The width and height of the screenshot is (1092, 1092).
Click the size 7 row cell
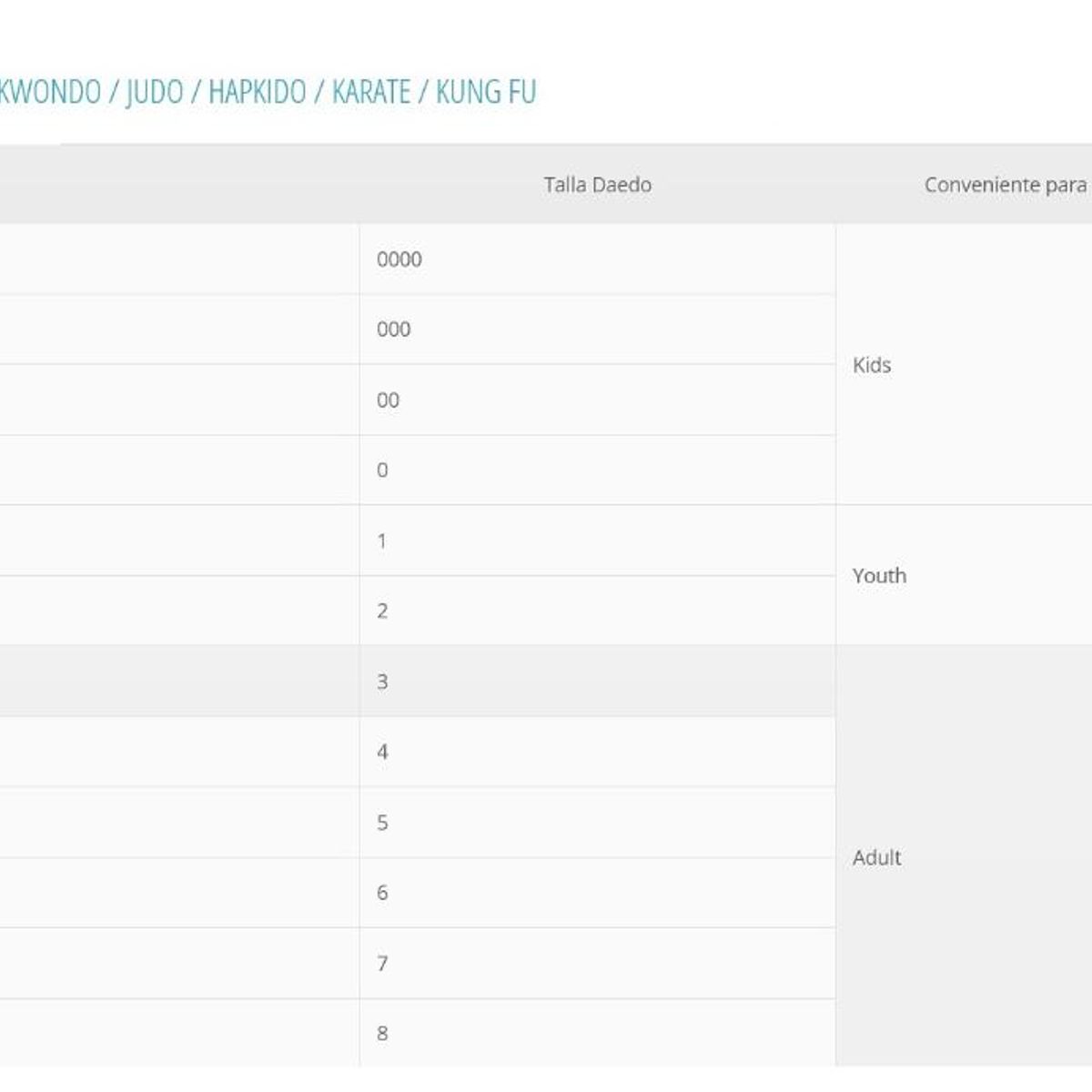pos(382,963)
